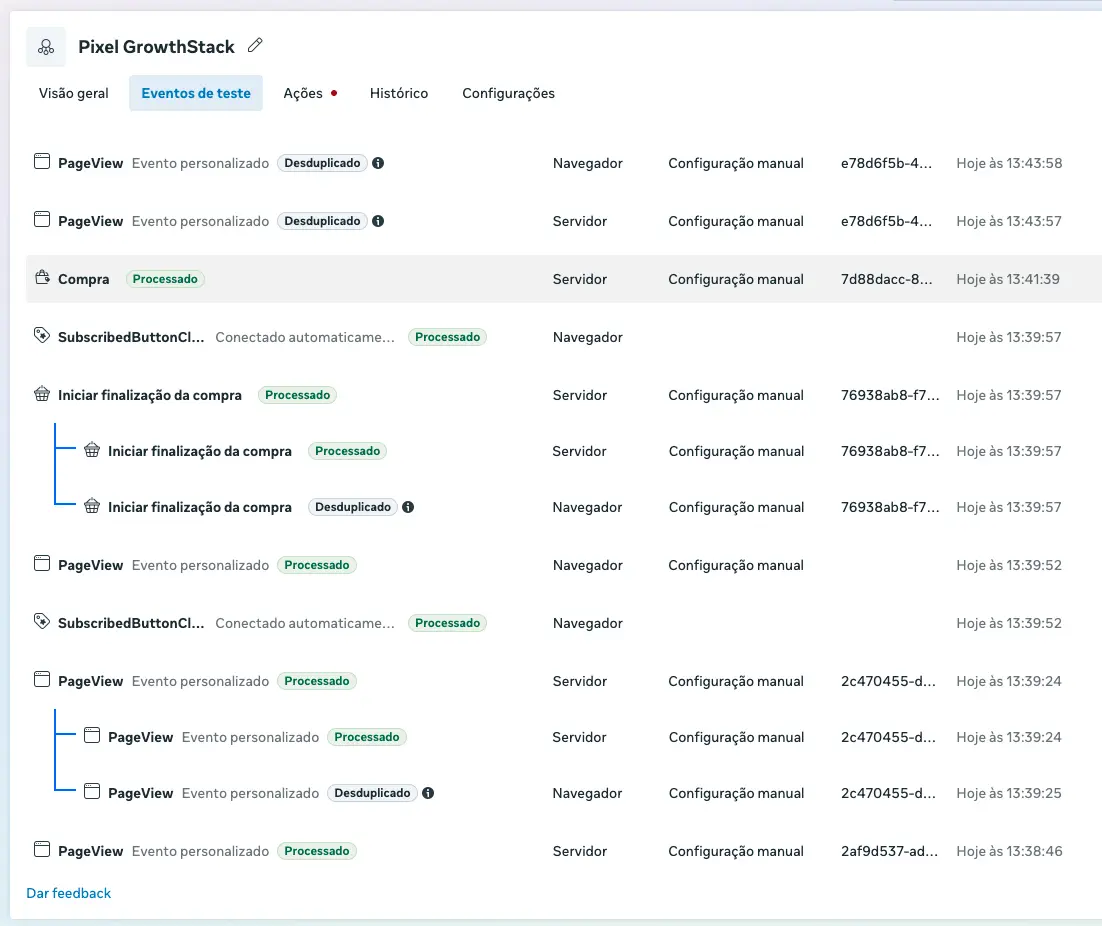Open the Visão geral tab
This screenshot has width=1102, height=926.
[x=74, y=93]
